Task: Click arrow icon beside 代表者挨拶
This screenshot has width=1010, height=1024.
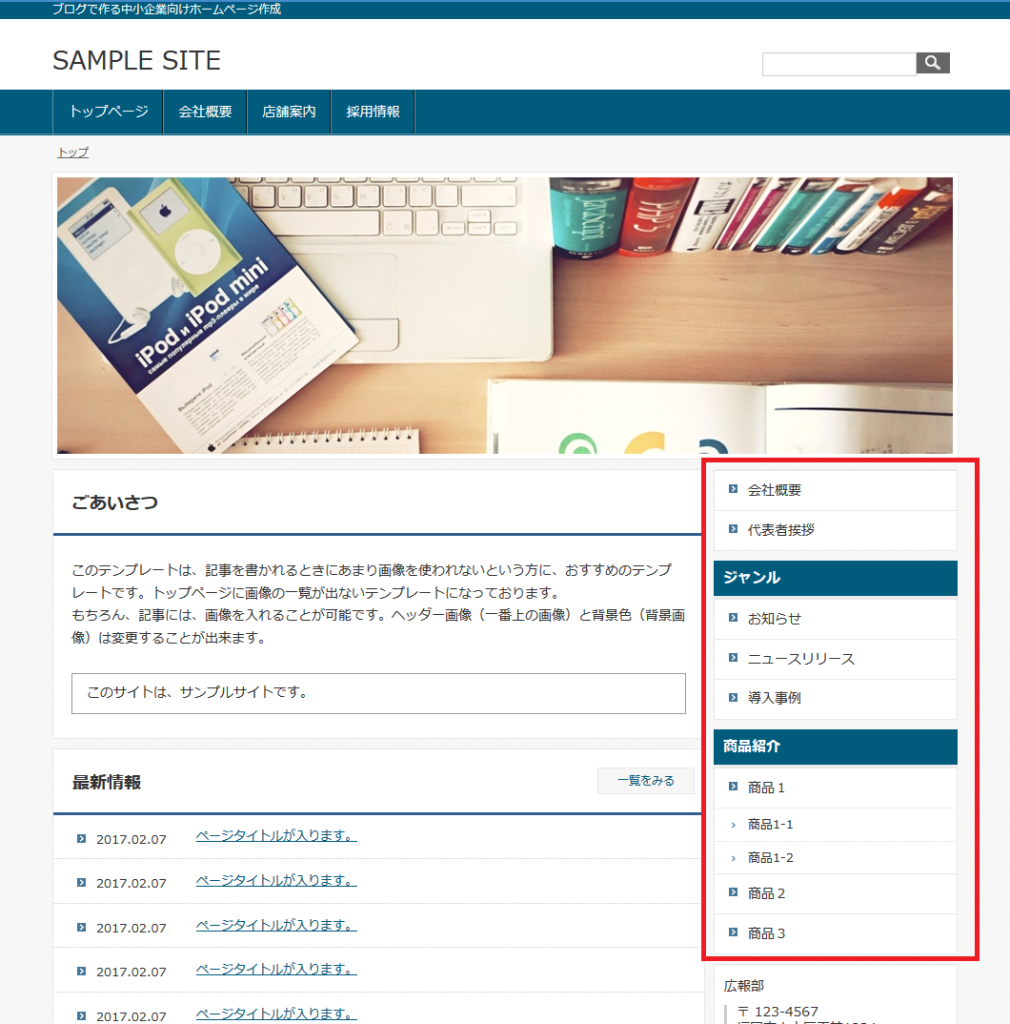Action: pyautogui.click(x=733, y=529)
